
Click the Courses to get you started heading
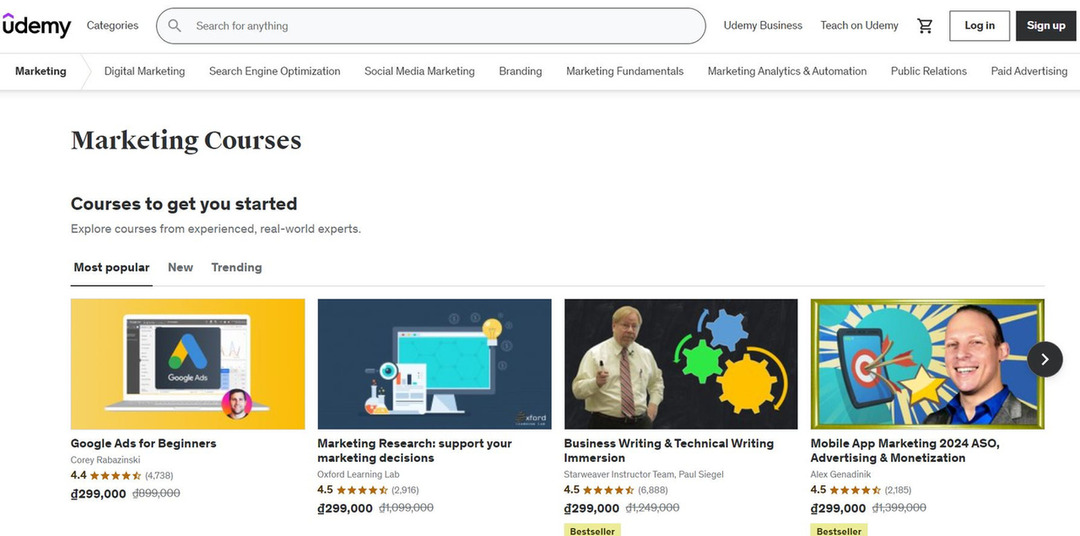point(184,204)
